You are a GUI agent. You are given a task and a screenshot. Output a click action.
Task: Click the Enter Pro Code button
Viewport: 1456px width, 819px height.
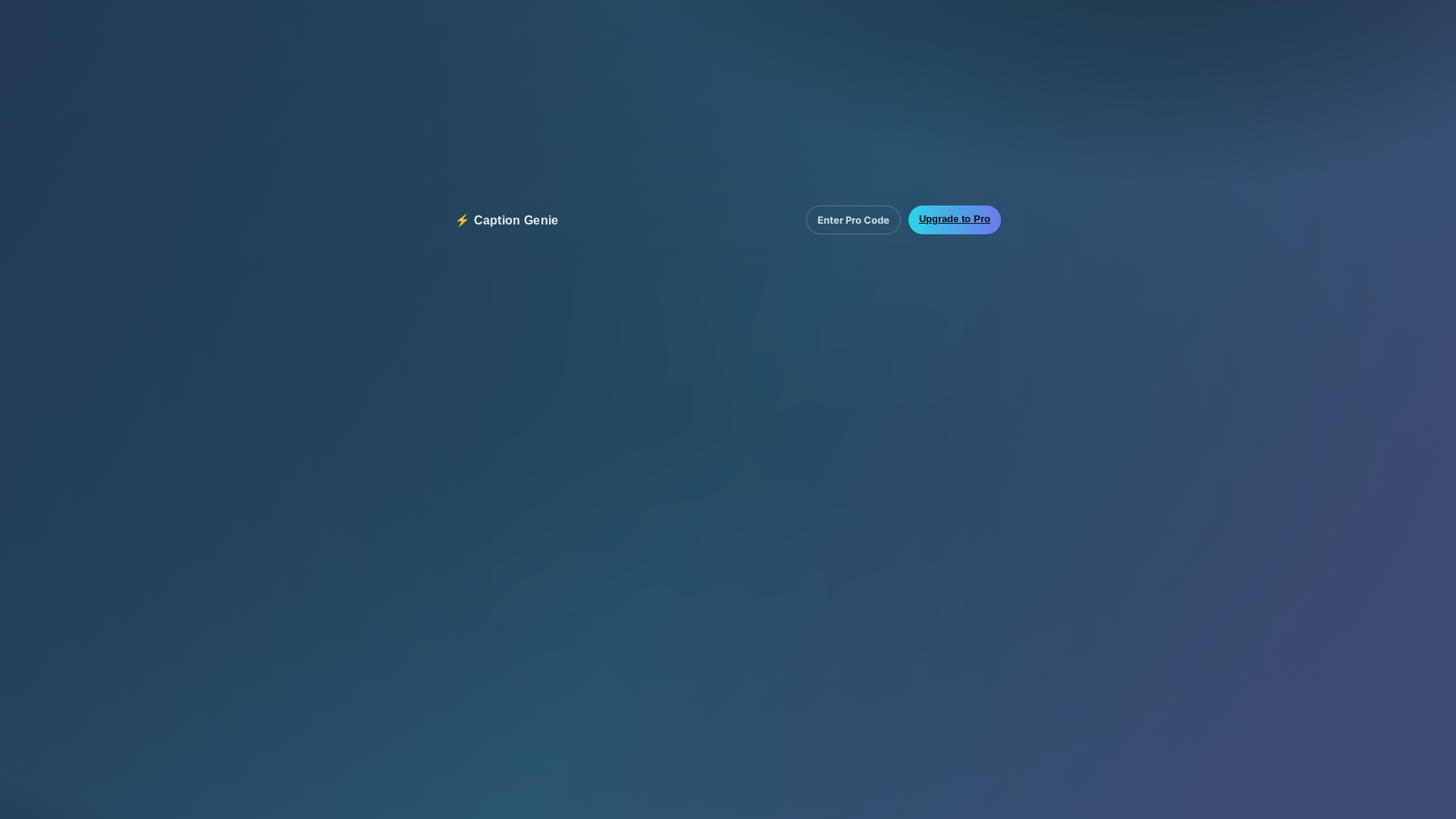pyautogui.click(x=853, y=220)
